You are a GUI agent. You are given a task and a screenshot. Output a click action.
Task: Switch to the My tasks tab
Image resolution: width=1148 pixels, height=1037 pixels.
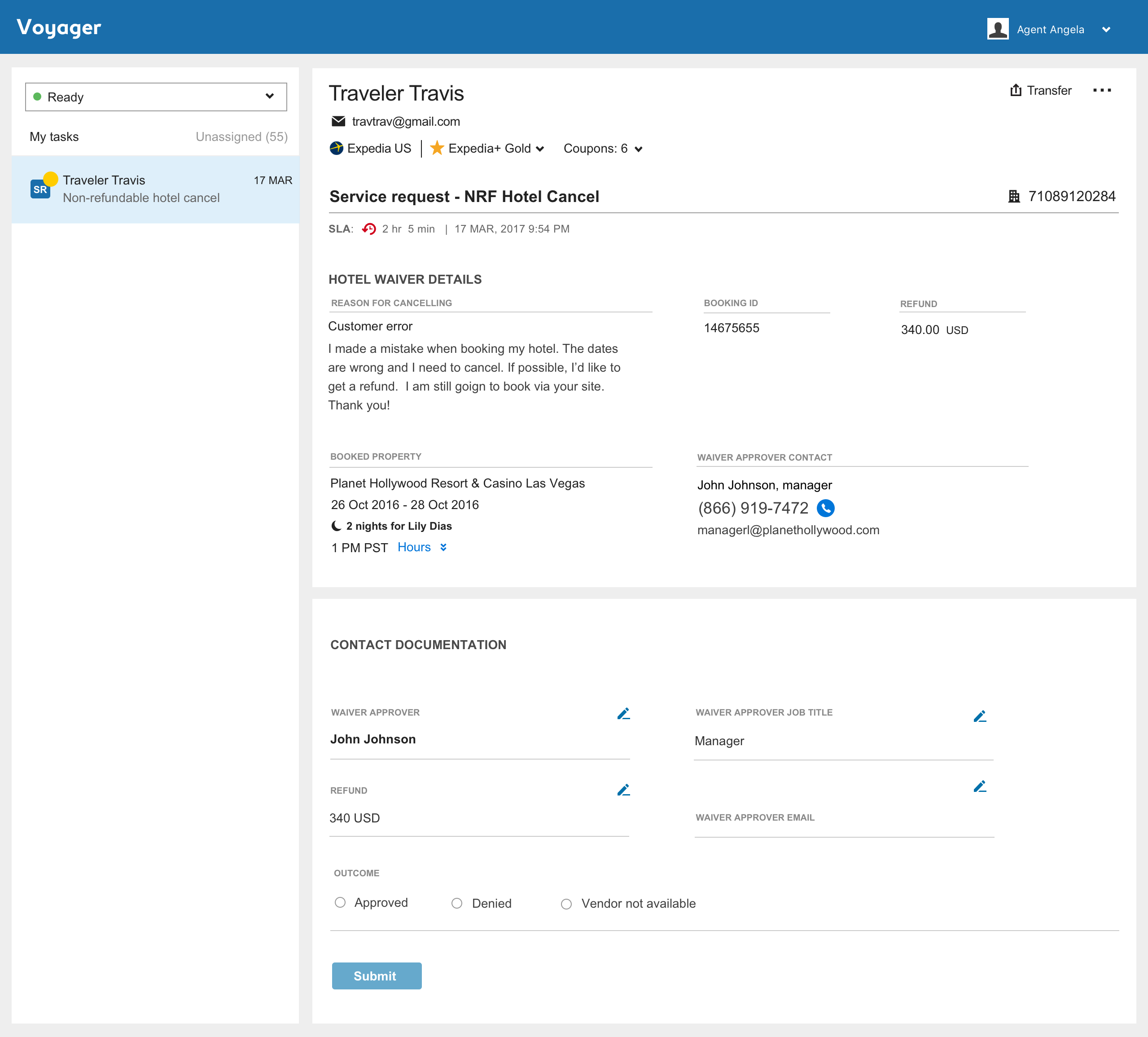coord(54,136)
